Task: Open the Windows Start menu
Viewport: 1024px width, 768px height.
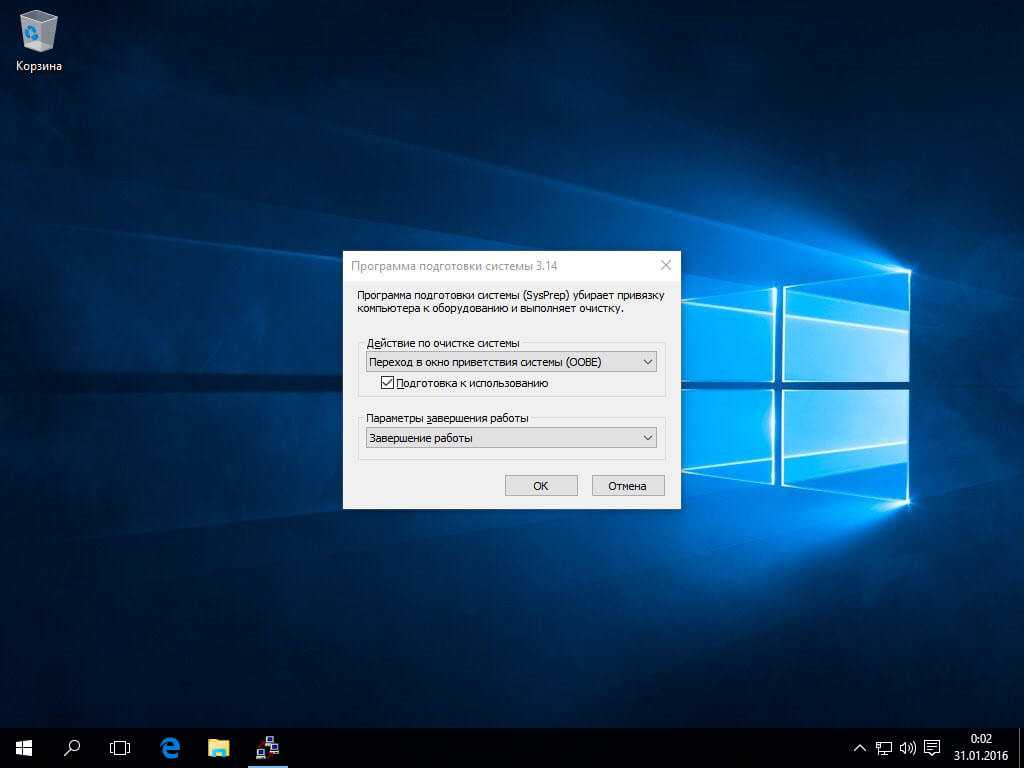Action: tap(24, 748)
